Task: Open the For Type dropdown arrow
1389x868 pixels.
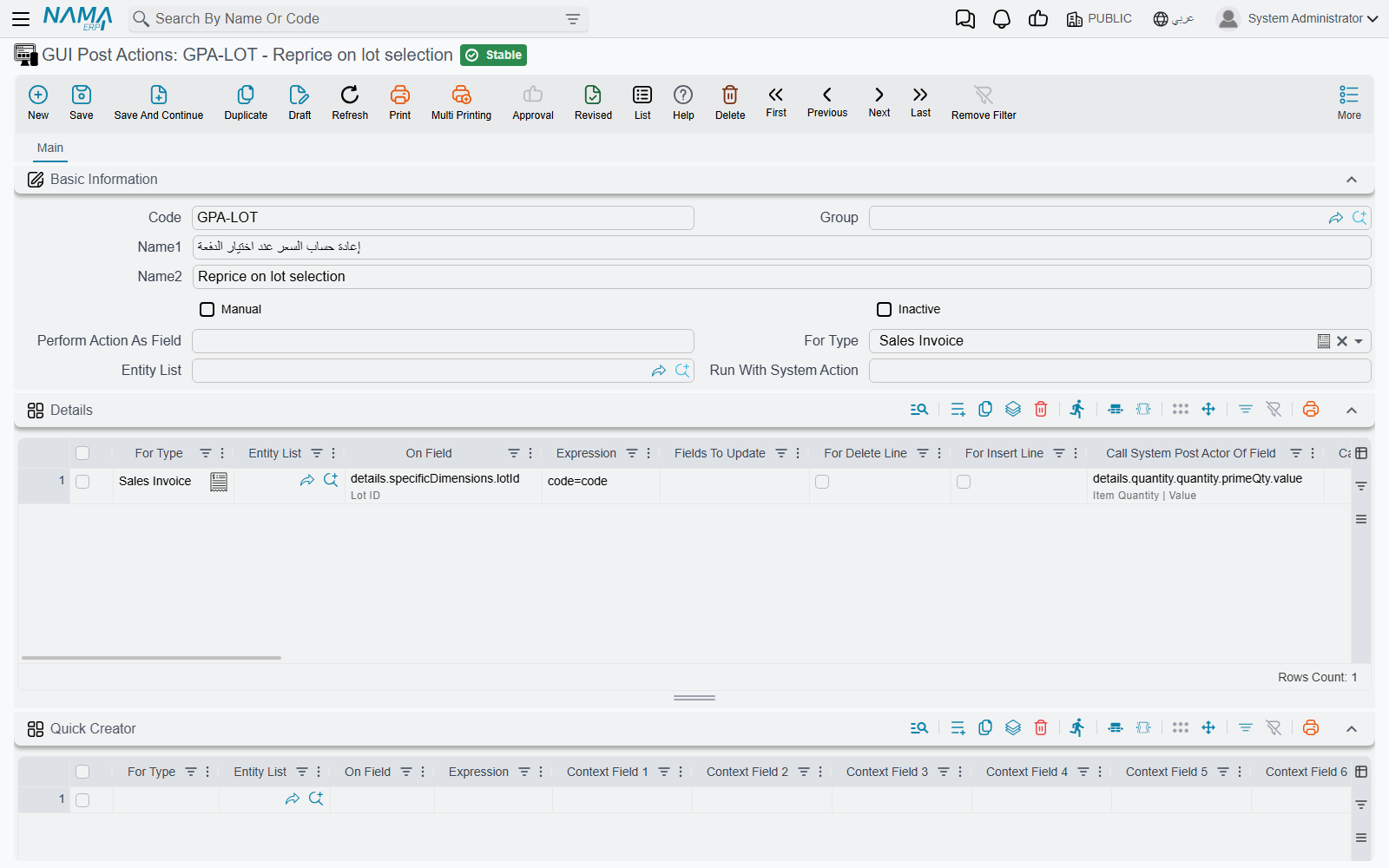Action: click(1359, 341)
